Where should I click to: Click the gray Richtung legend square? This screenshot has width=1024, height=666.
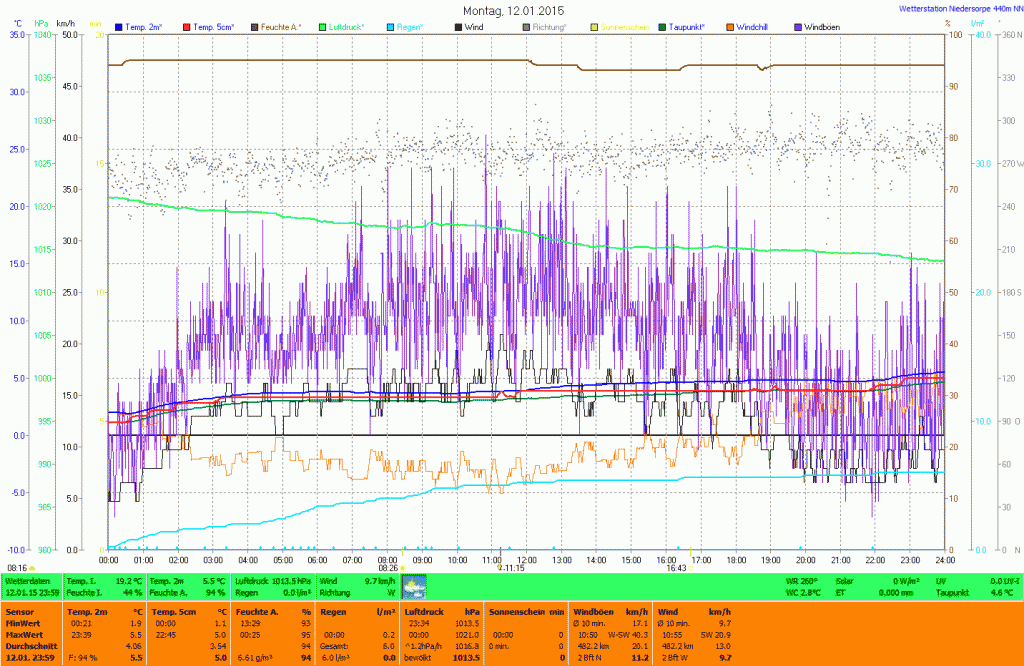527,25
